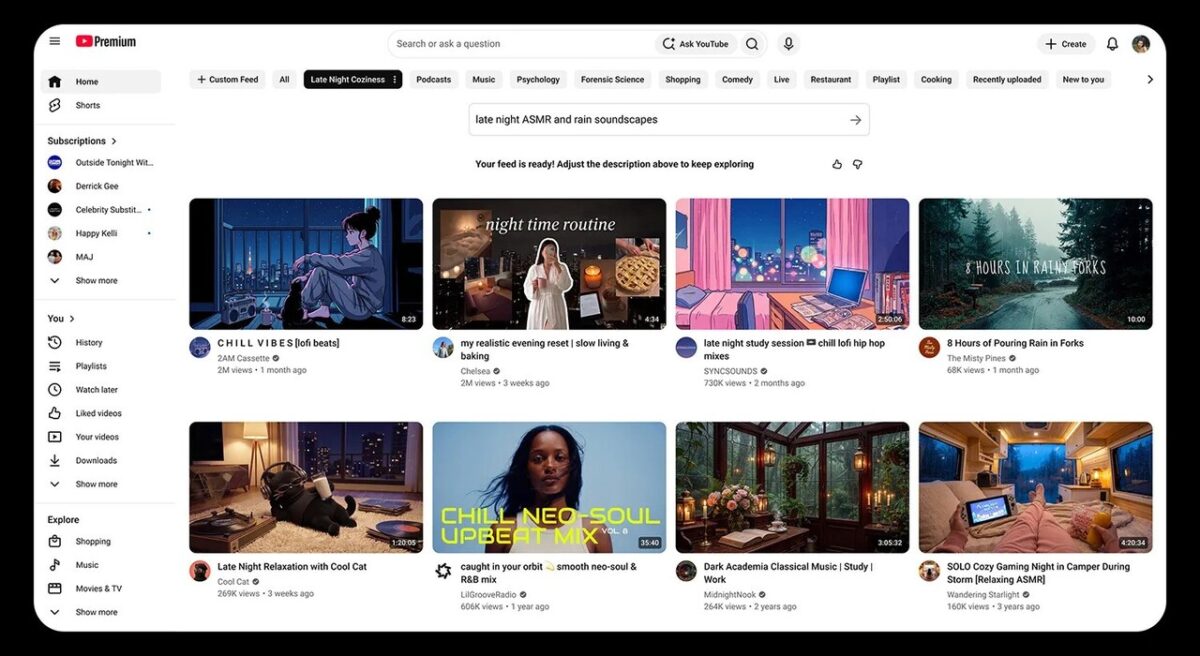Open the hamburger guide menu
This screenshot has width=1200, height=656.
[55, 41]
